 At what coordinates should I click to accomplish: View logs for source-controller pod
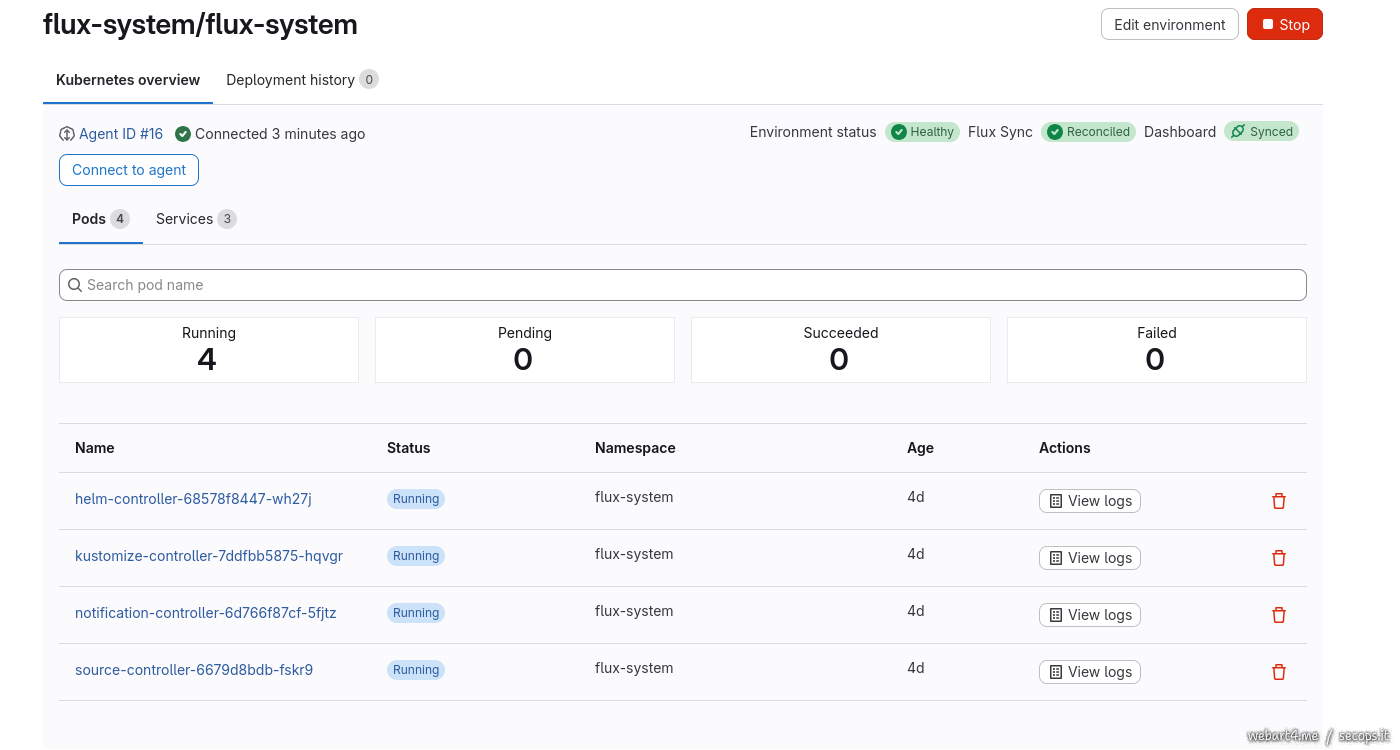click(x=1089, y=672)
